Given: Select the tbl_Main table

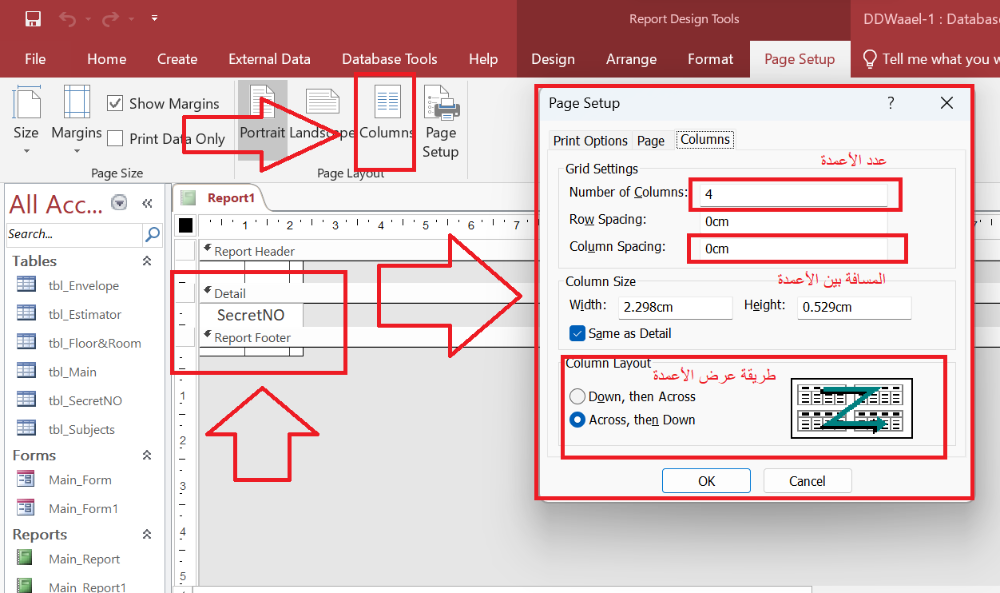Looking at the screenshot, I should tap(72, 371).
